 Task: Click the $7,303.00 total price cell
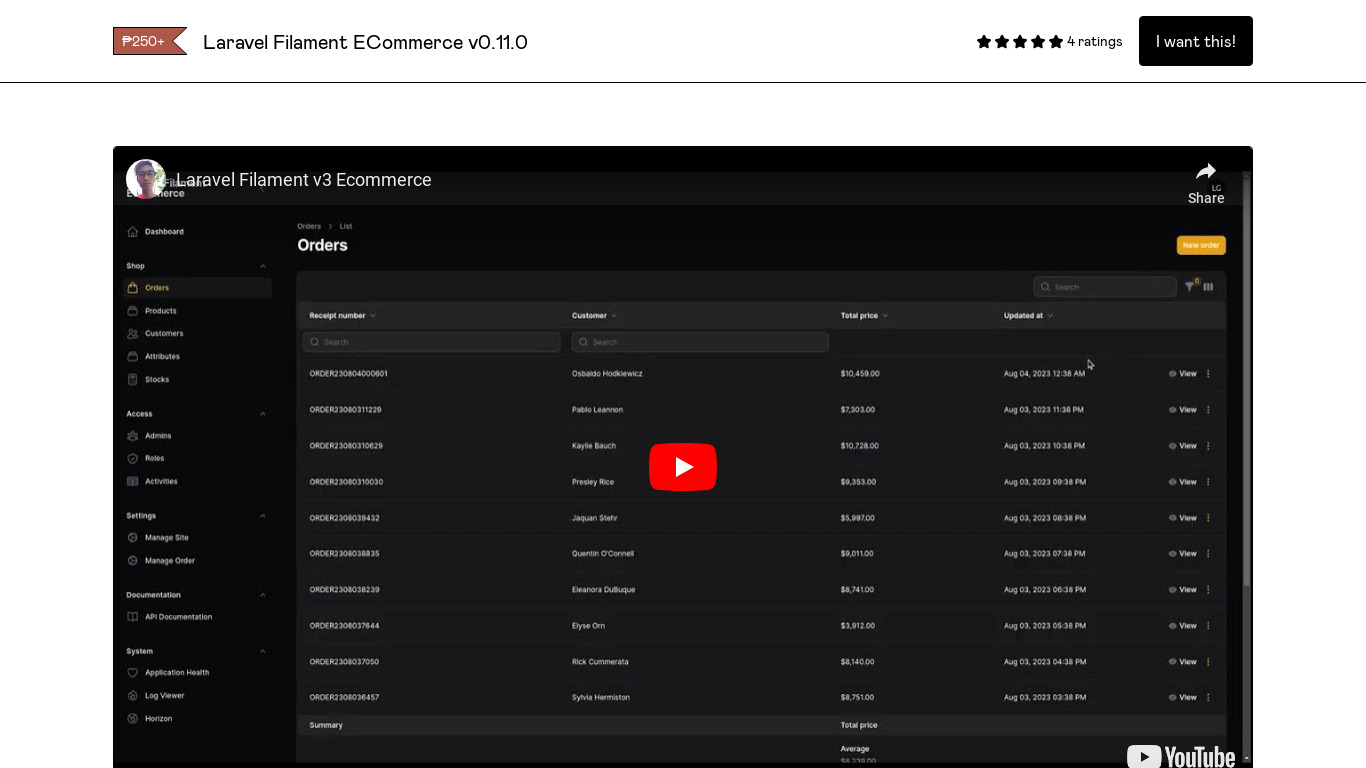tap(858, 410)
